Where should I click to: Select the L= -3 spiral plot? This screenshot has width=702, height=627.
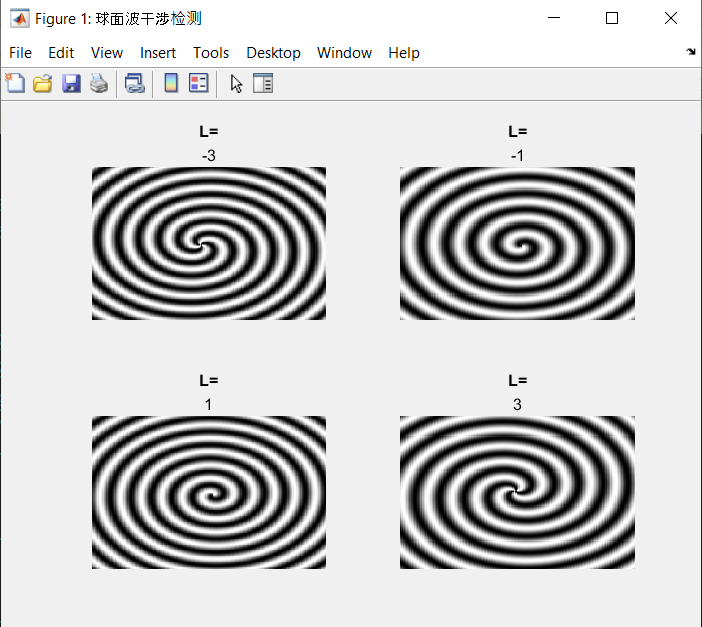(209, 244)
